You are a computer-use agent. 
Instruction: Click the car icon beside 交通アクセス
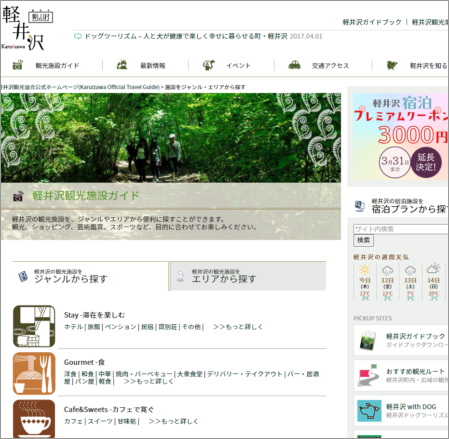294,65
